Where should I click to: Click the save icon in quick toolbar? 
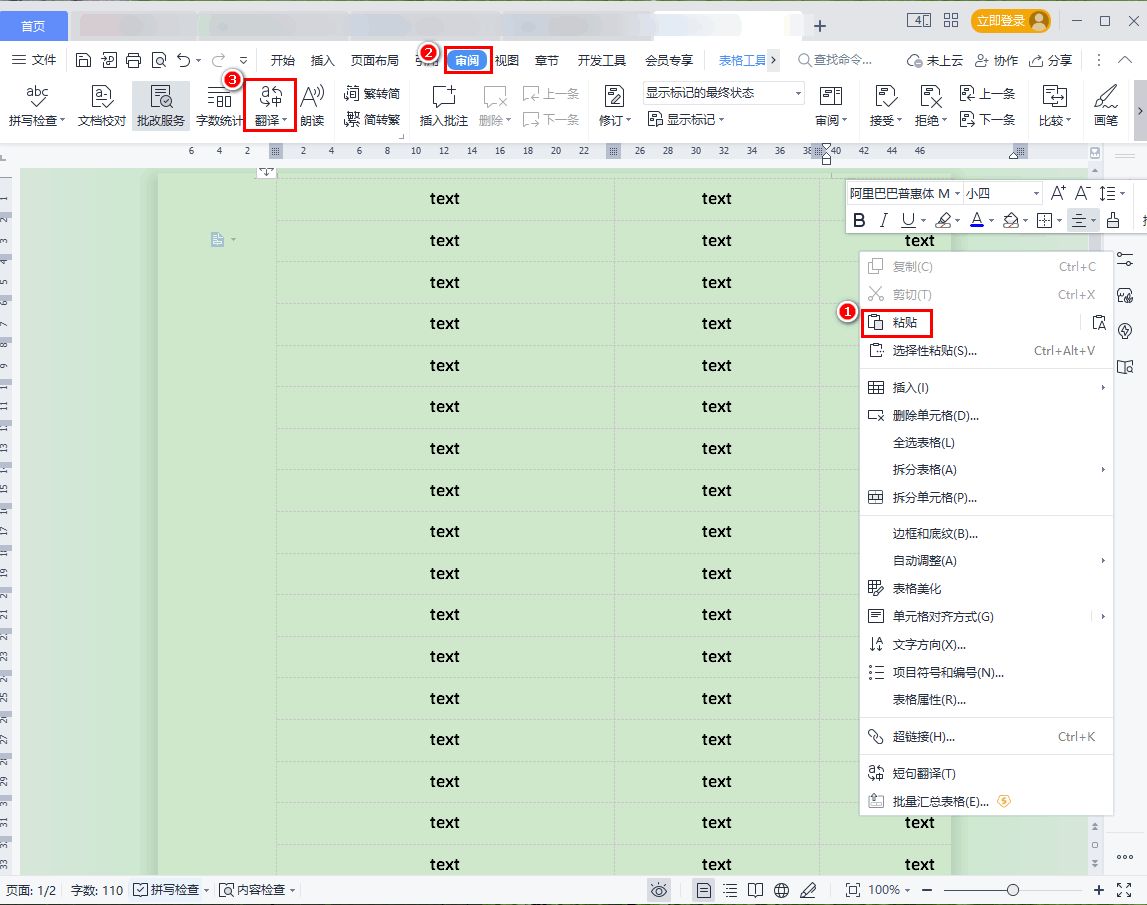click(83, 60)
